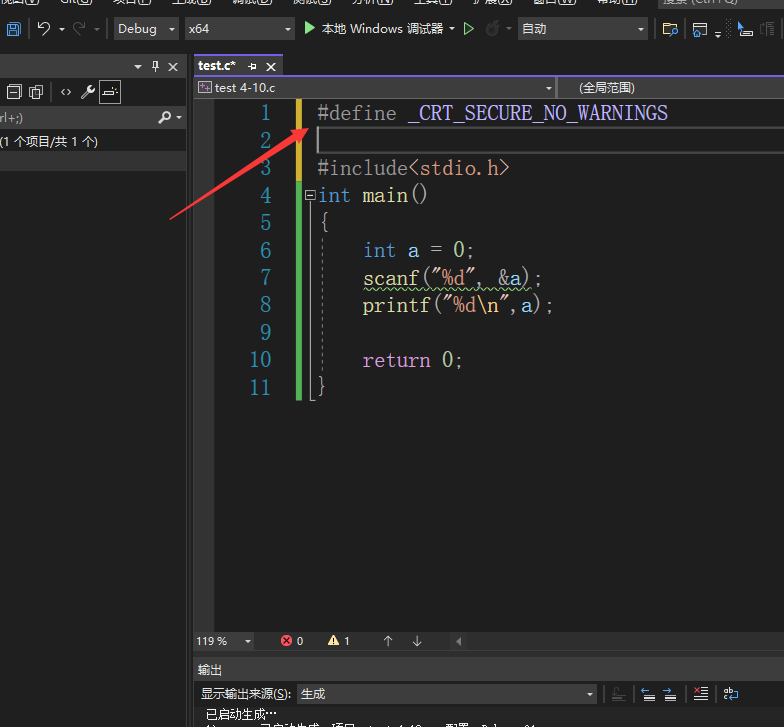Open the 显示输出来源 dropdown showing 生成
This screenshot has width=784, height=727.
[446, 694]
